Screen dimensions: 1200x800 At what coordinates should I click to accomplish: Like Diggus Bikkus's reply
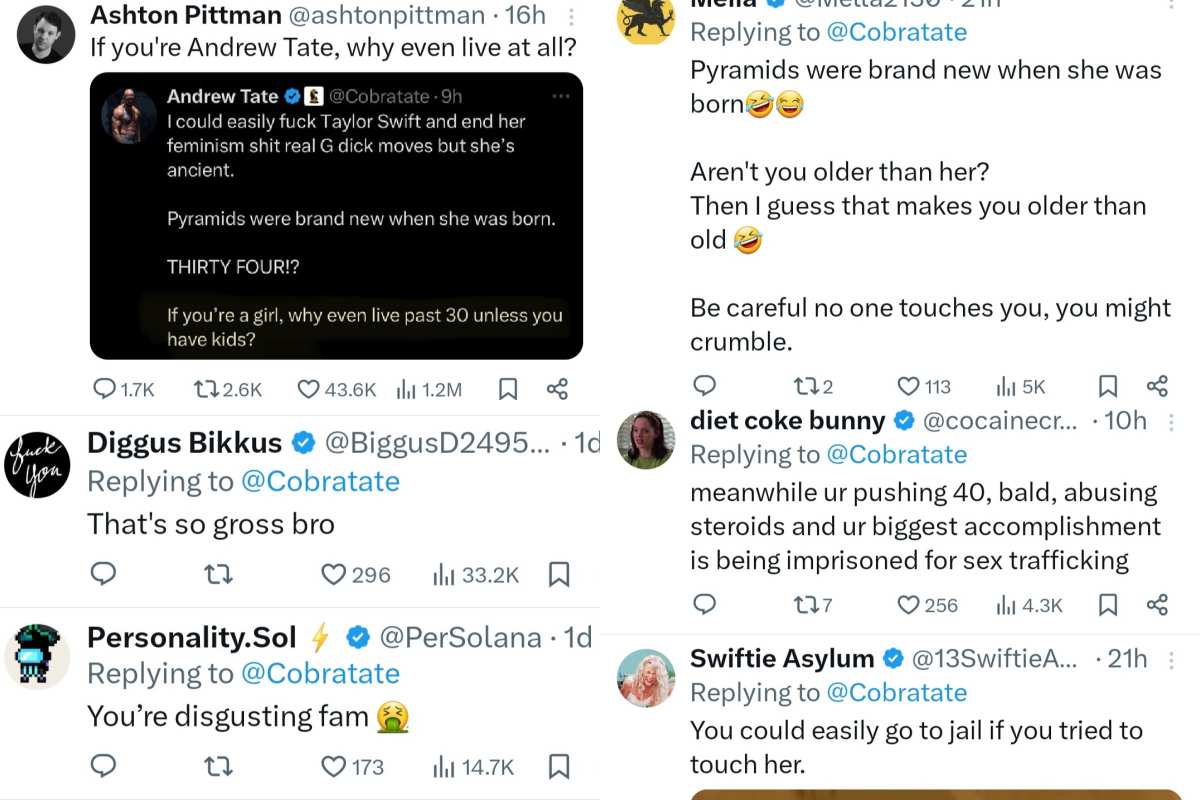[x=334, y=574]
